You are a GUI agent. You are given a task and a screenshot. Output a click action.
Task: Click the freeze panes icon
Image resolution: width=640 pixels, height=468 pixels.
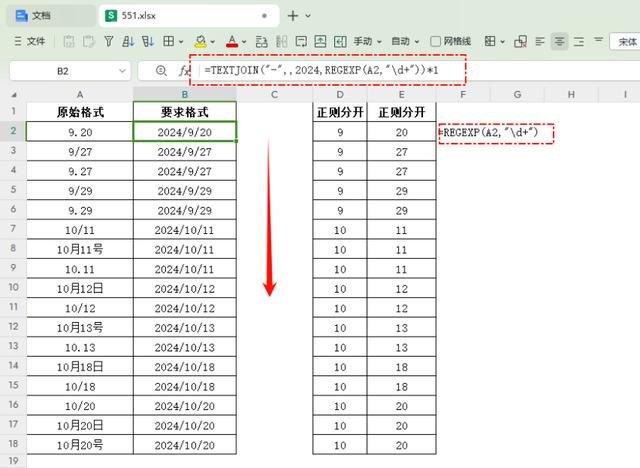pyautogui.click(x=490, y=41)
